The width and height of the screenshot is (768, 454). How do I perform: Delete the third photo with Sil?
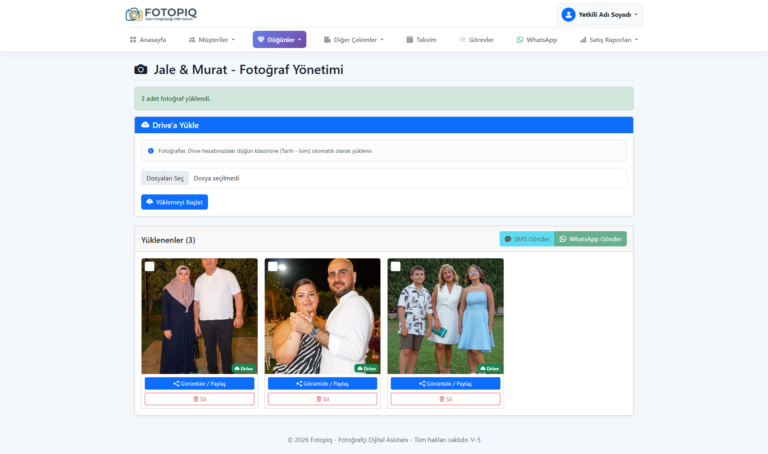[x=445, y=399]
